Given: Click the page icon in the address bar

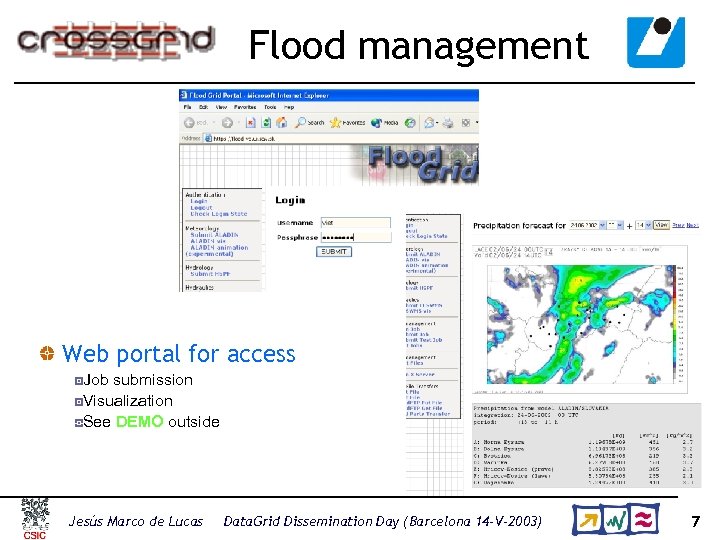Looking at the screenshot, I should coord(208,138).
